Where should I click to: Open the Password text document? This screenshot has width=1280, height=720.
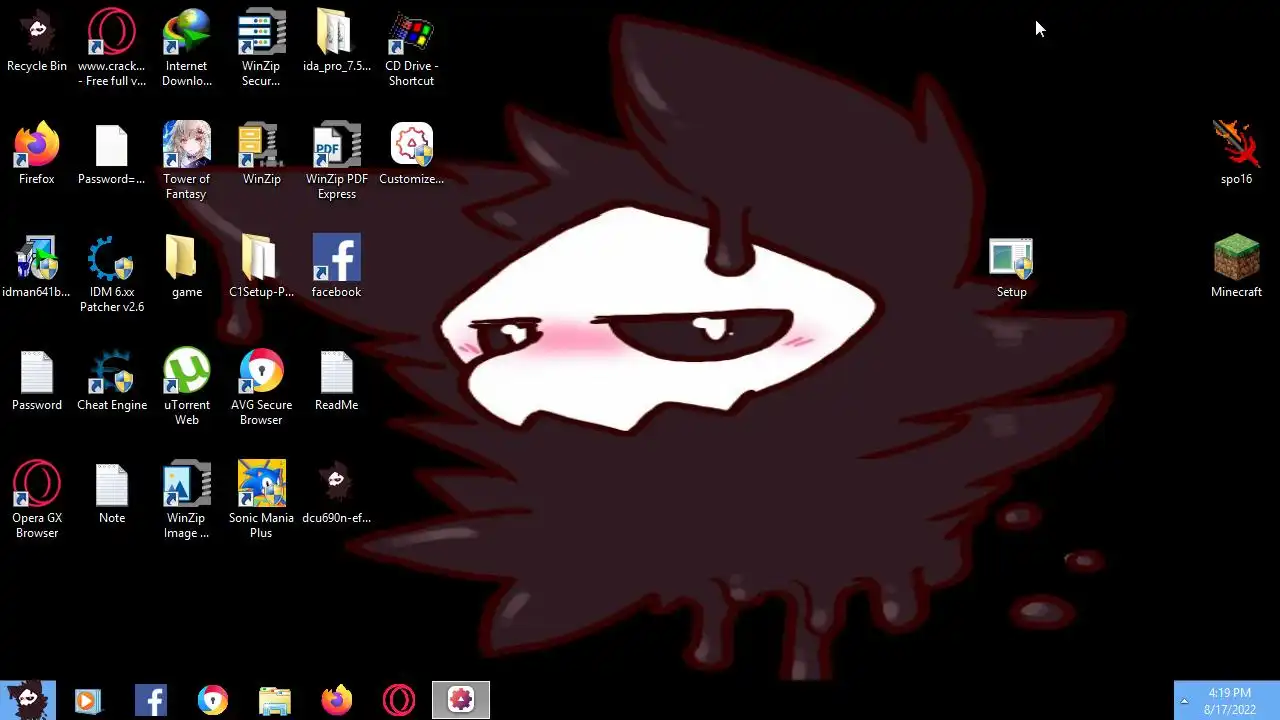point(37,380)
